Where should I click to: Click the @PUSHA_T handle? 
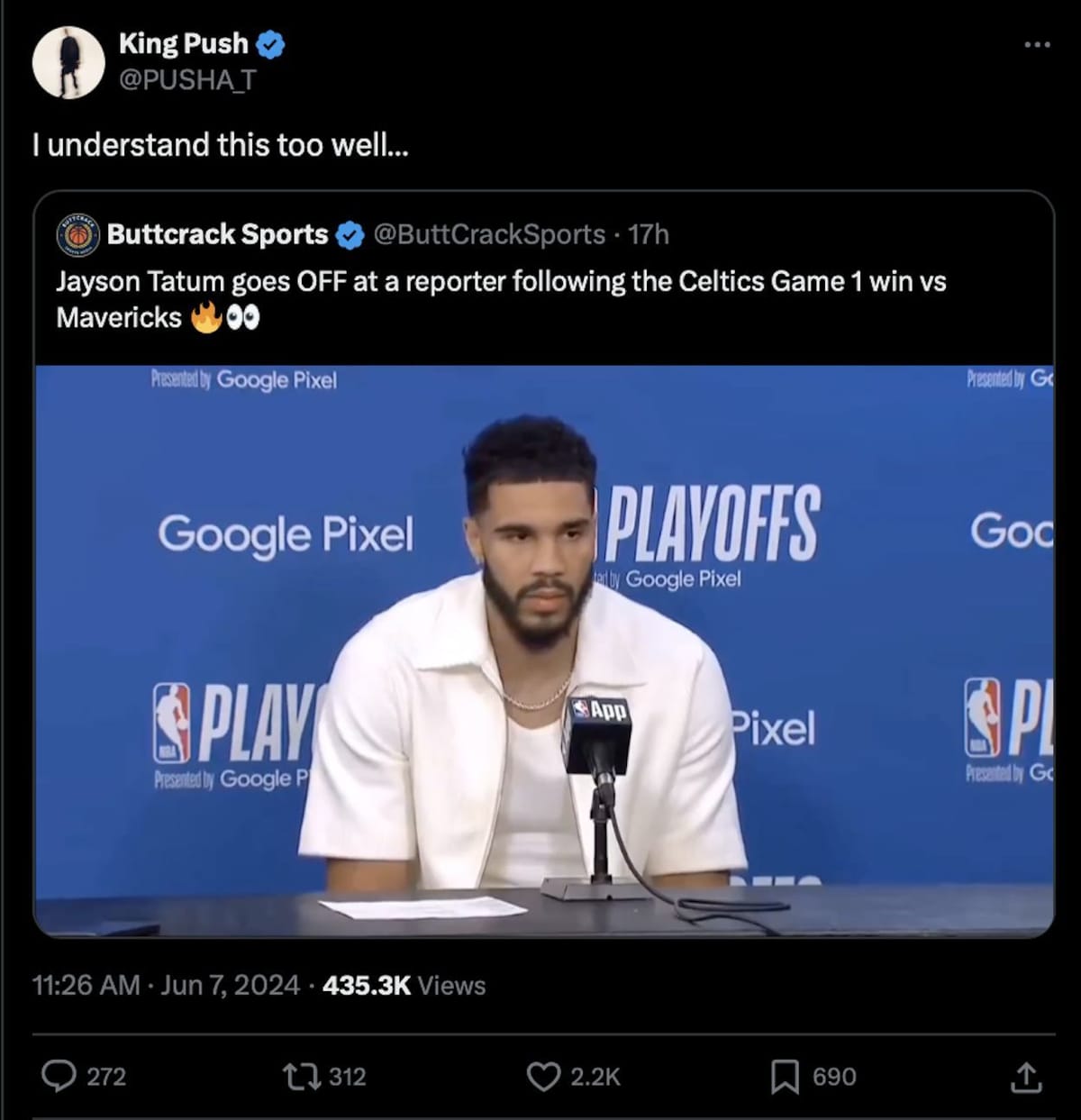(x=186, y=81)
